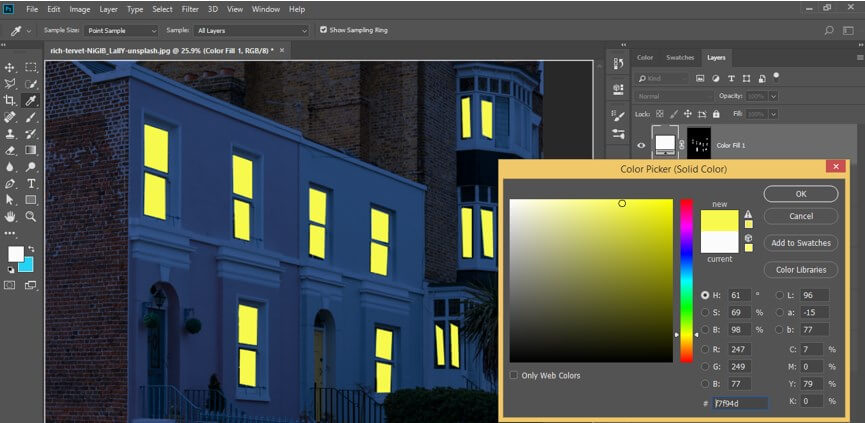865x423 pixels.
Task: Open the Brush Settings panel icon
Action: click(x=618, y=115)
